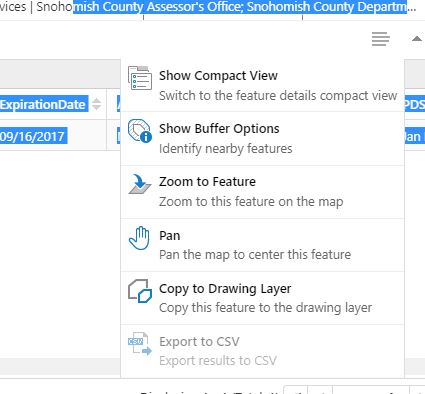Click the Show Compact View icon
Viewport: 425px width, 394px height.
(140, 78)
